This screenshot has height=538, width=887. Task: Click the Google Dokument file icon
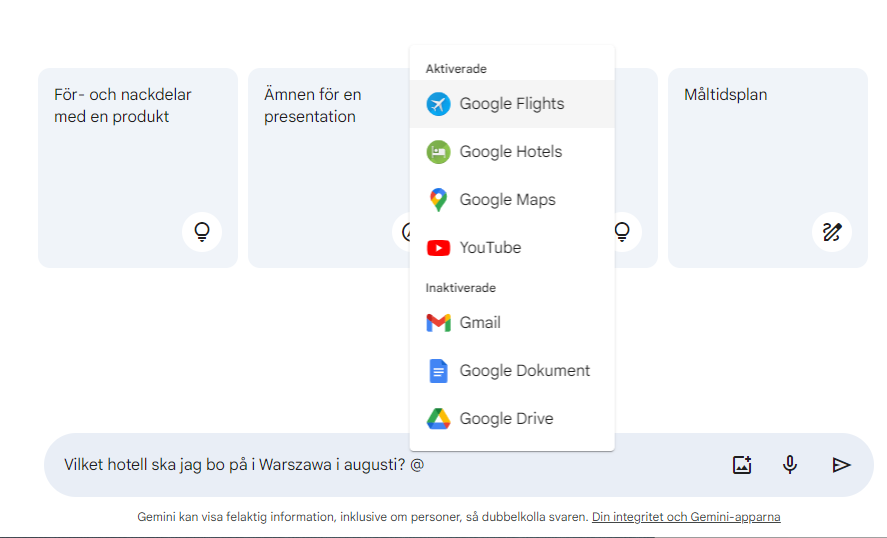[x=438, y=371]
